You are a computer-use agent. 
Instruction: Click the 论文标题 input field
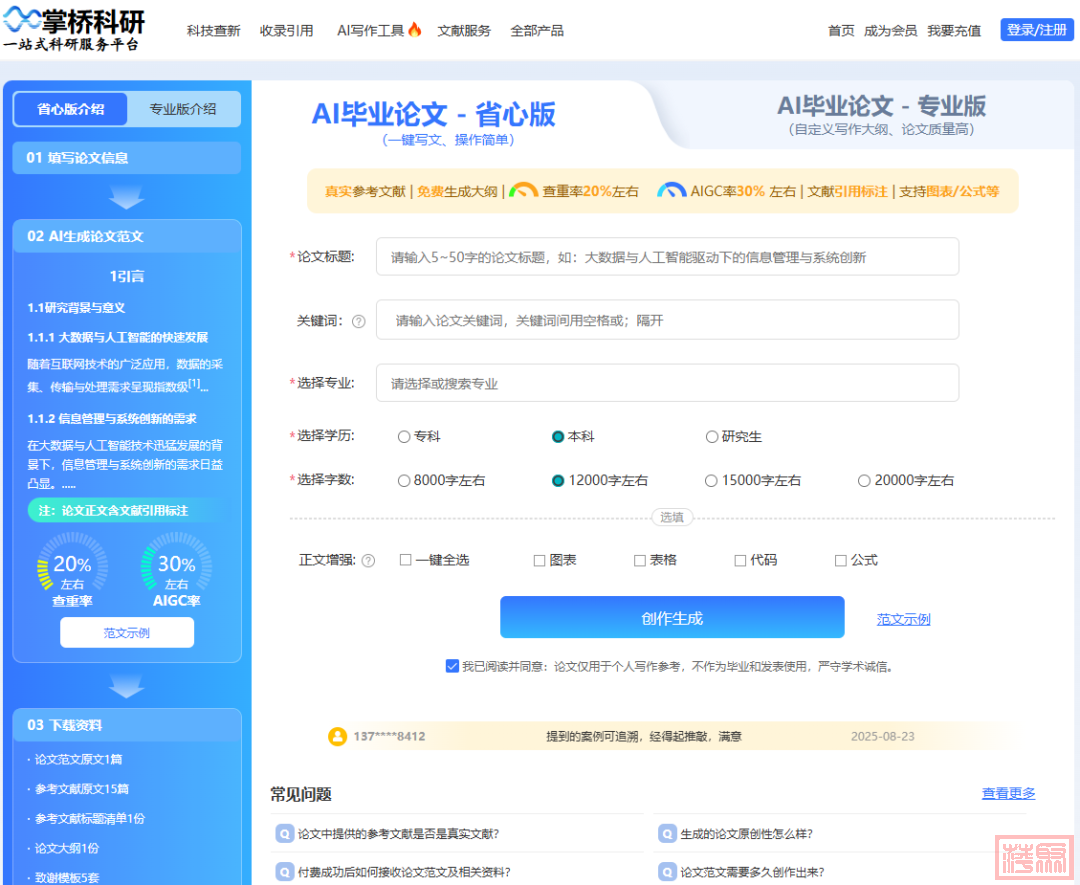667,257
